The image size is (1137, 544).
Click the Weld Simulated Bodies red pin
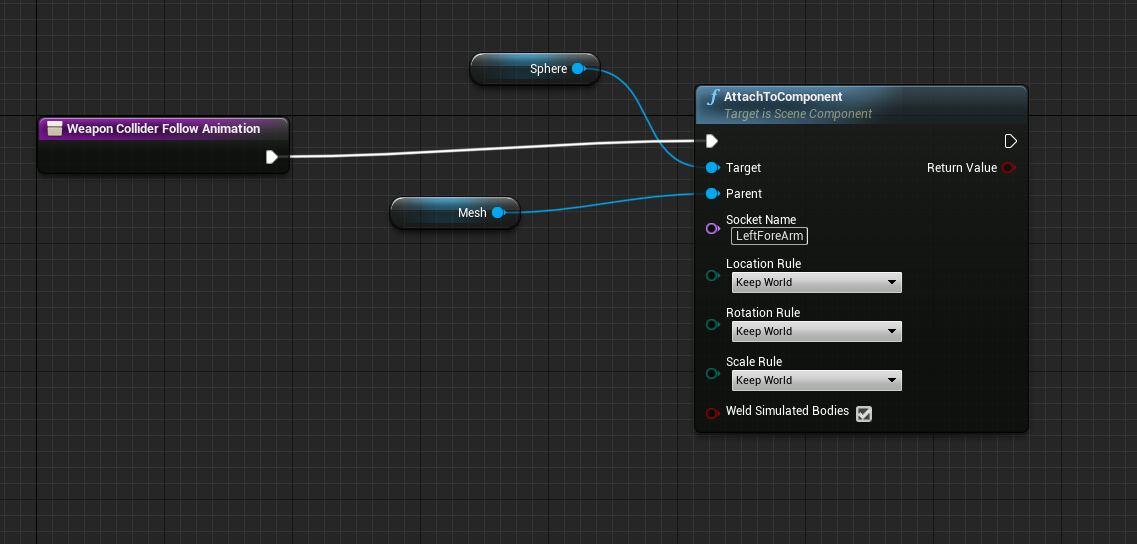712,413
